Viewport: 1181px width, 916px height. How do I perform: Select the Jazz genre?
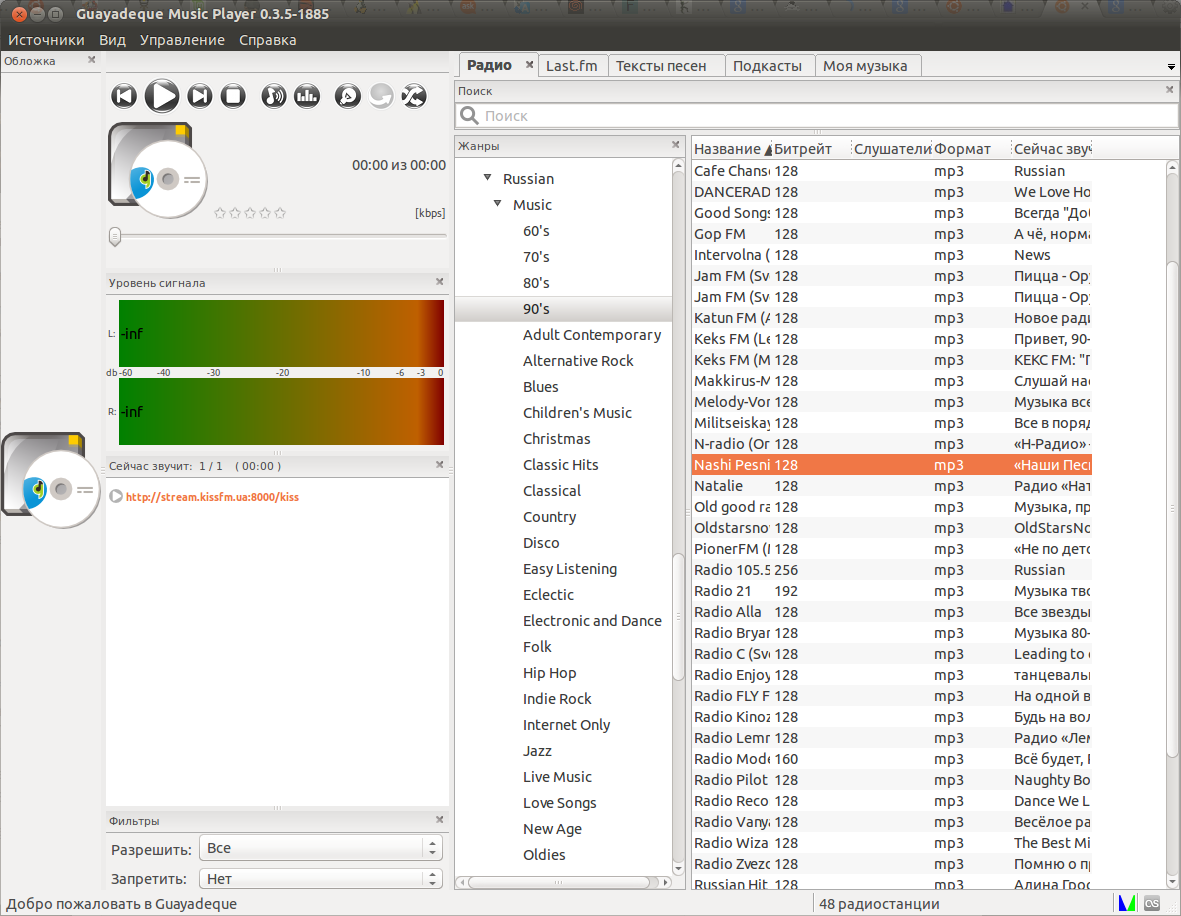point(537,750)
